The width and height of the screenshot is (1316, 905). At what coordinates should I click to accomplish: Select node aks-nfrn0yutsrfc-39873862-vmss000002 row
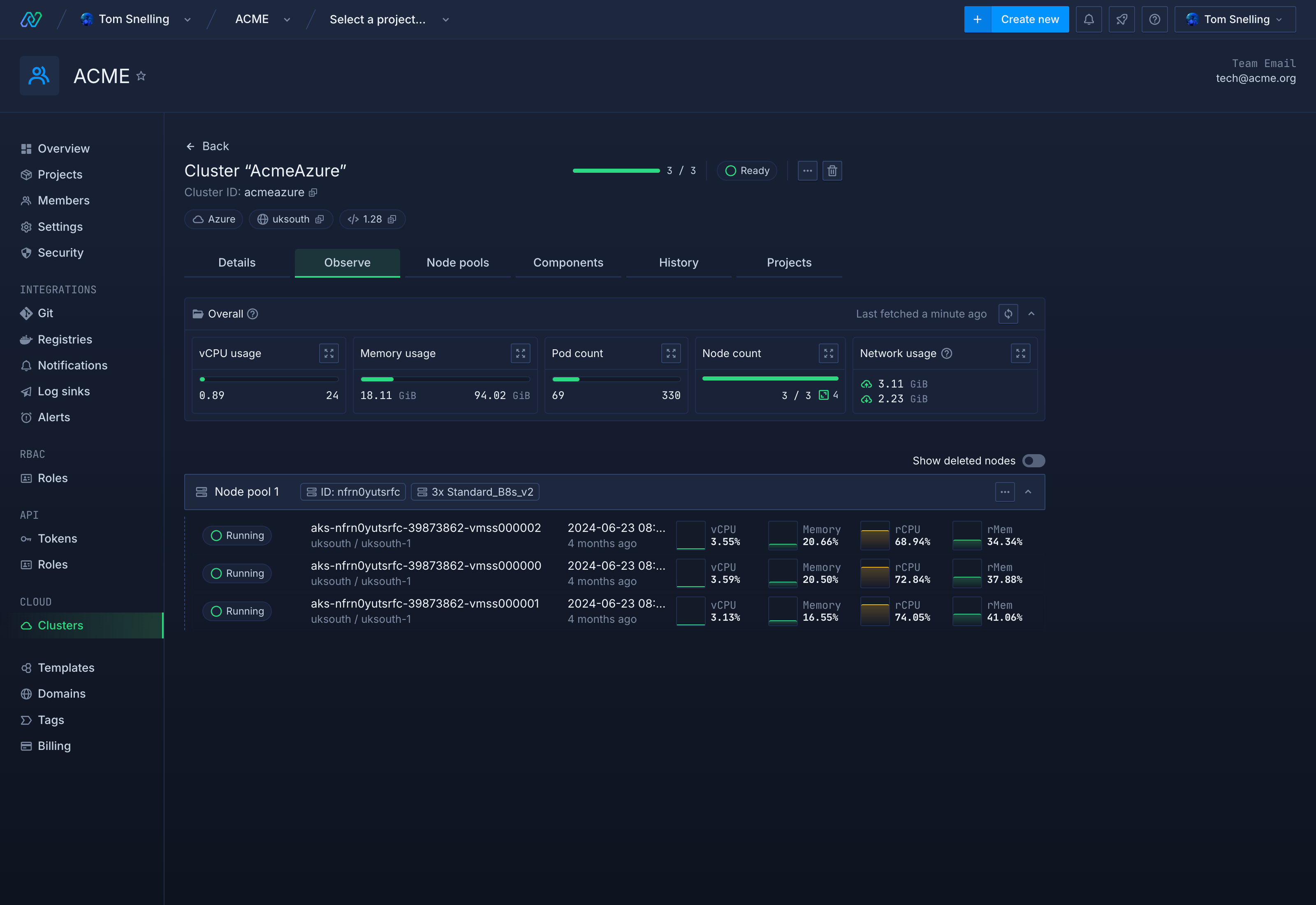point(425,528)
